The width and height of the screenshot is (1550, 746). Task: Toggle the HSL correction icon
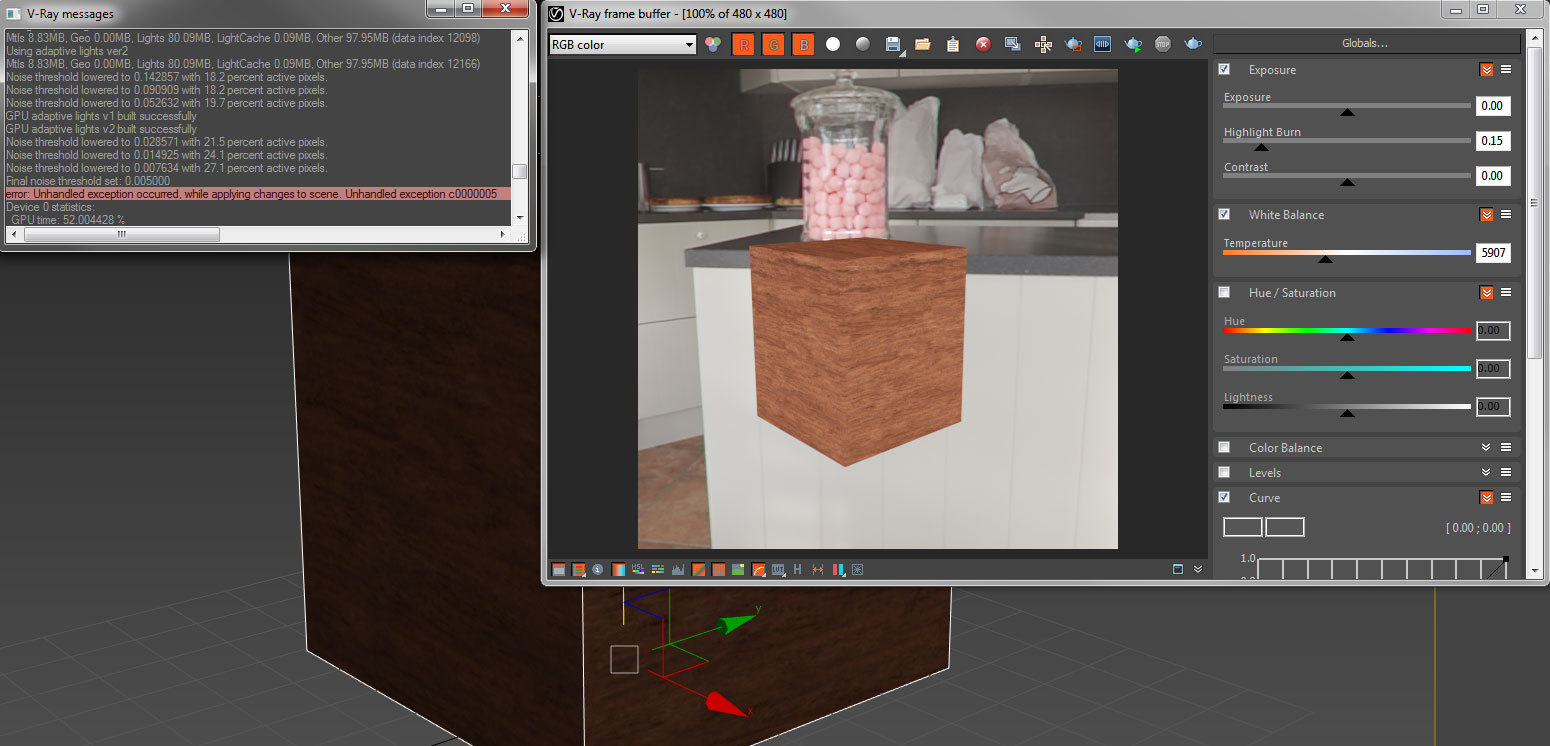638,569
